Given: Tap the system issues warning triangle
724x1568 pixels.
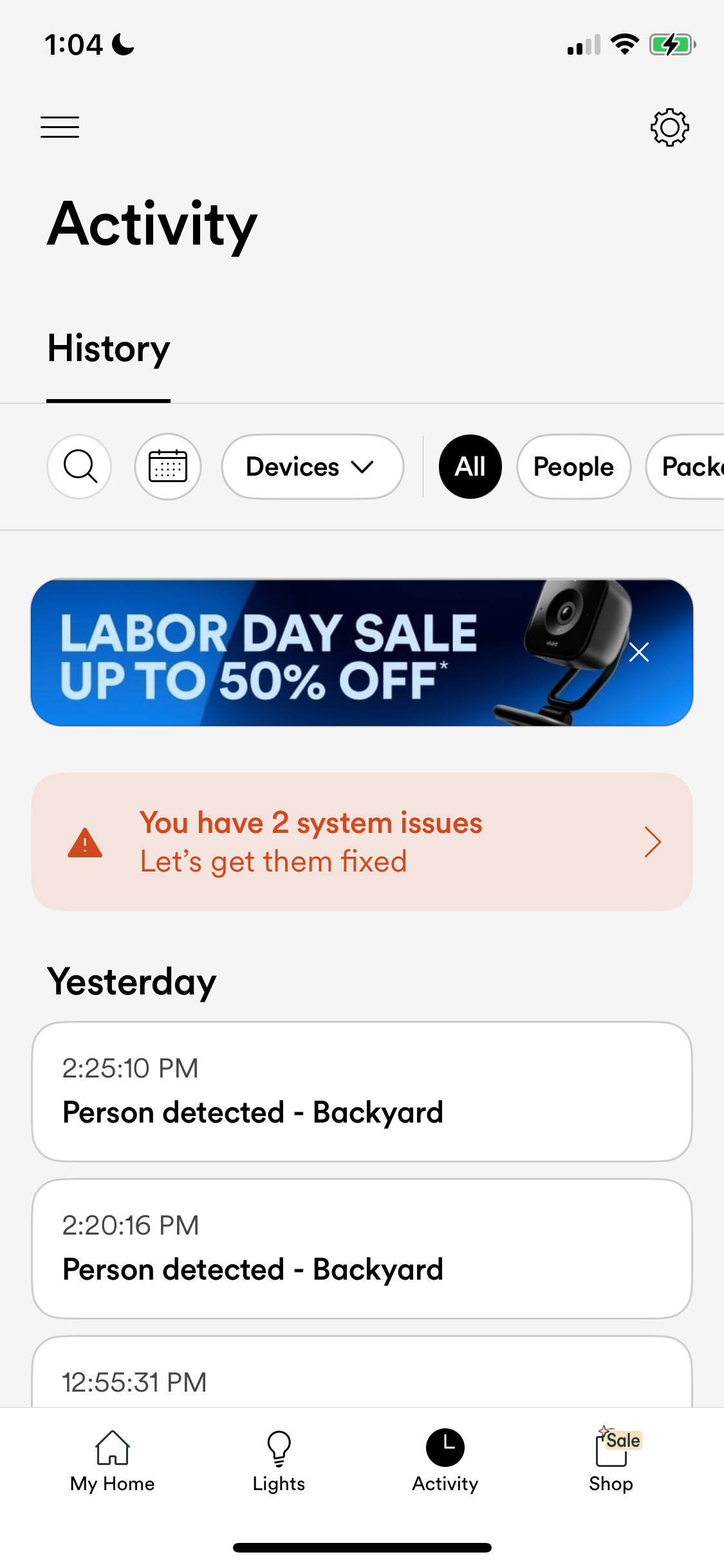Looking at the screenshot, I should click(85, 843).
